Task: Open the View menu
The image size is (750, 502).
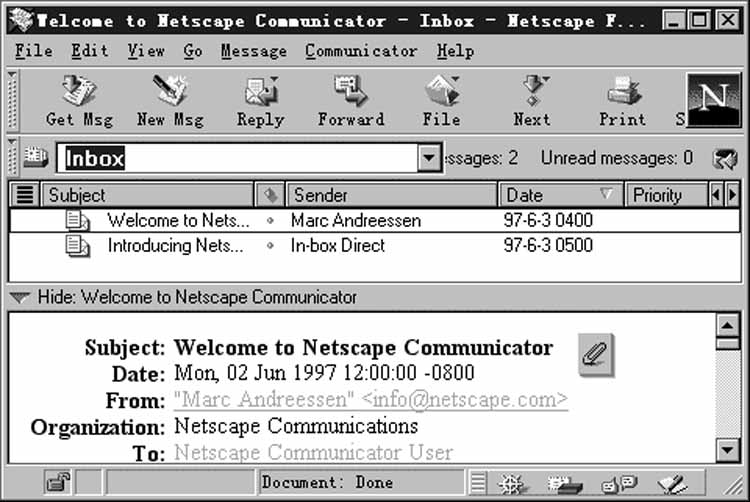Action: click(x=146, y=51)
